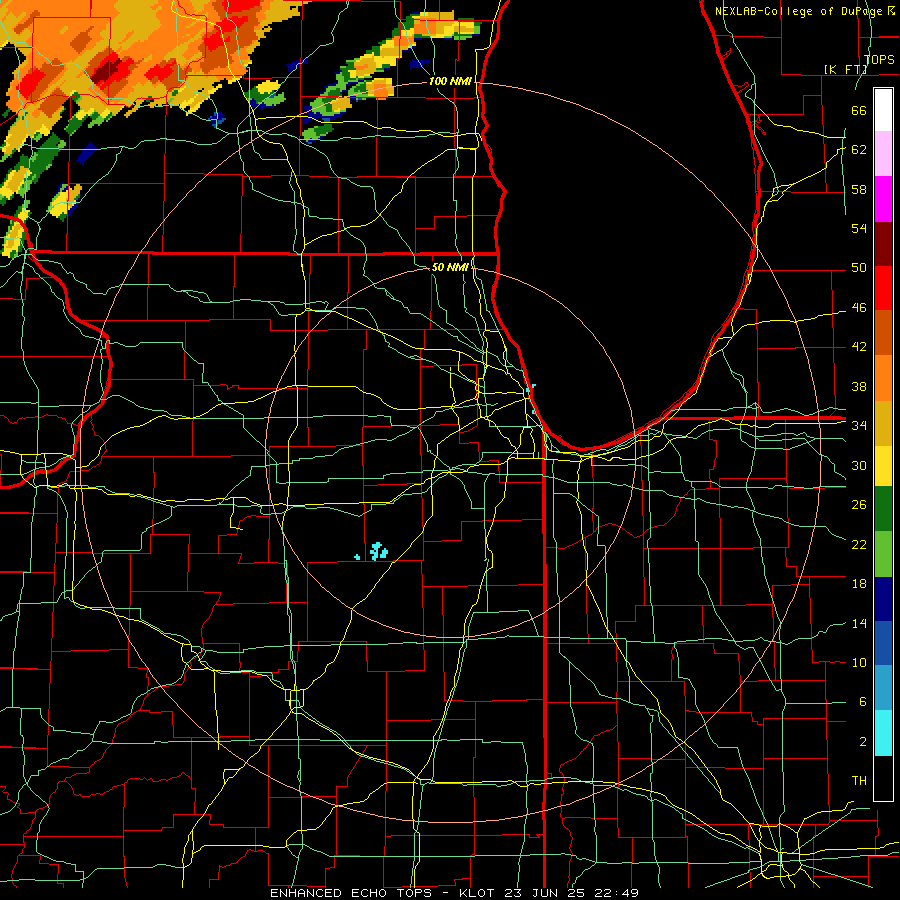The height and width of the screenshot is (900, 900).
Task: Select the white 66 kft legend swatch
Action: 883,110
